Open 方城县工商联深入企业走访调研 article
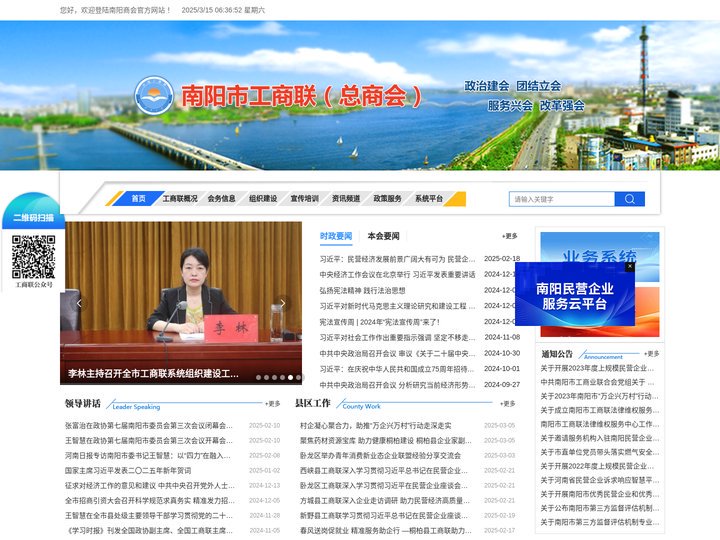The image size is (720, 540). click(385, 501)
